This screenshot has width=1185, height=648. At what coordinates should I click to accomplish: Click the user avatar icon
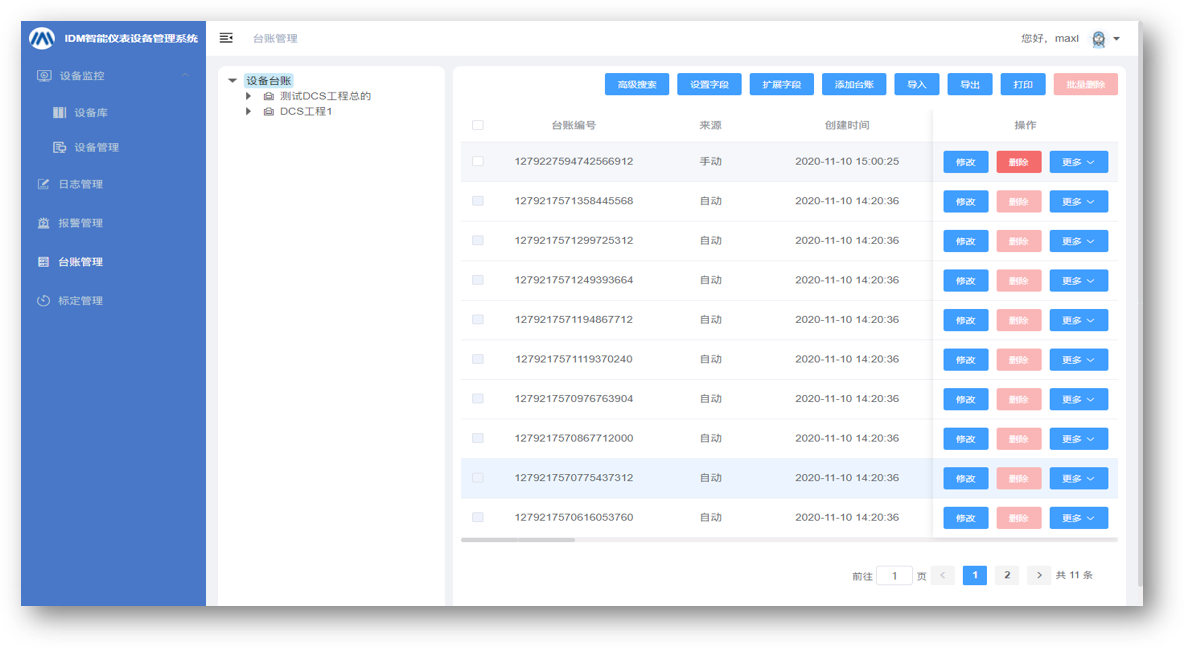click(x=1099, y=39)
